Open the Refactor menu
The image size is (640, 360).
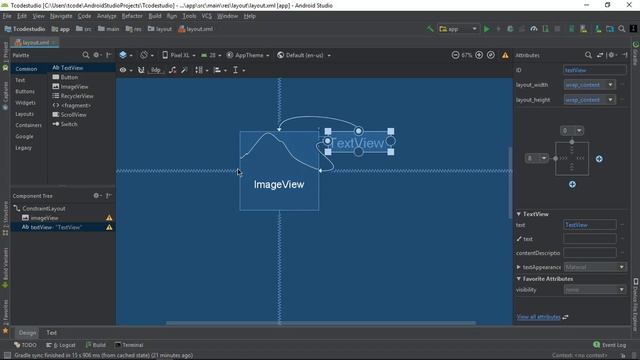pos(132,16)
